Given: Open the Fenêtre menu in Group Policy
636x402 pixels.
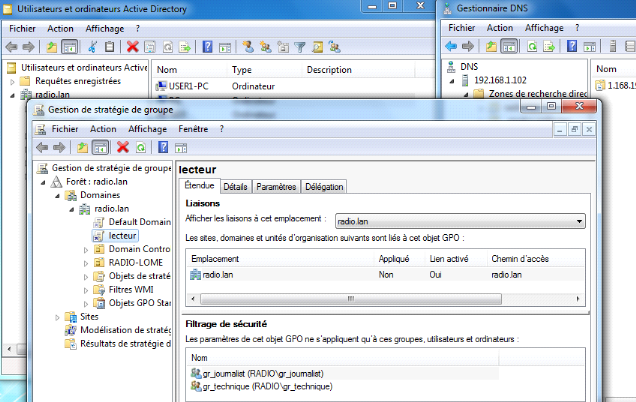Looking at the screenshot, I should (x=193, y=129).
